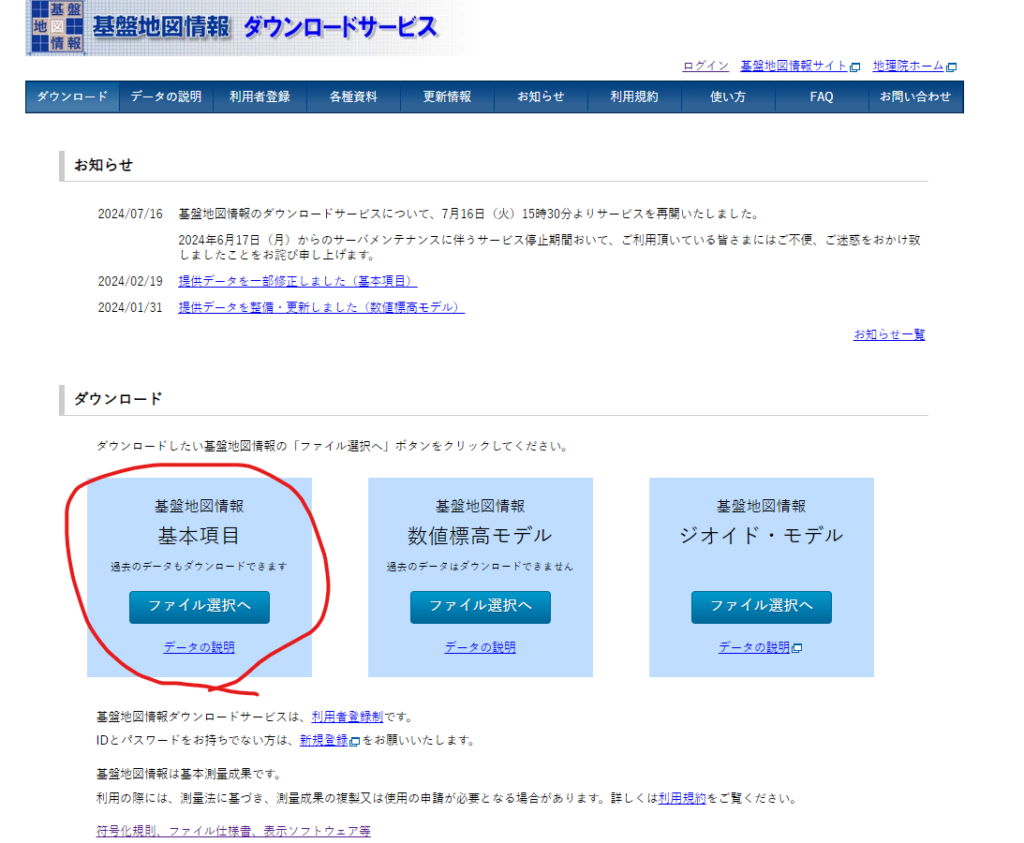1024x843 pixels.
Task: Click ファイル選択へ button under ジオイド・モデル
Action: (761, 606)
